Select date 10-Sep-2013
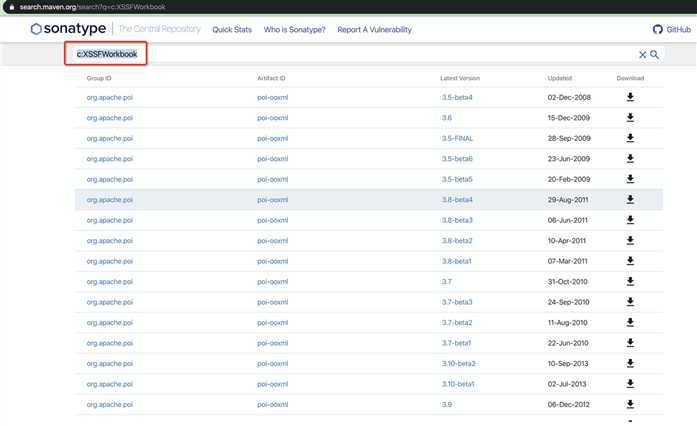 click(x=568, y=363)
